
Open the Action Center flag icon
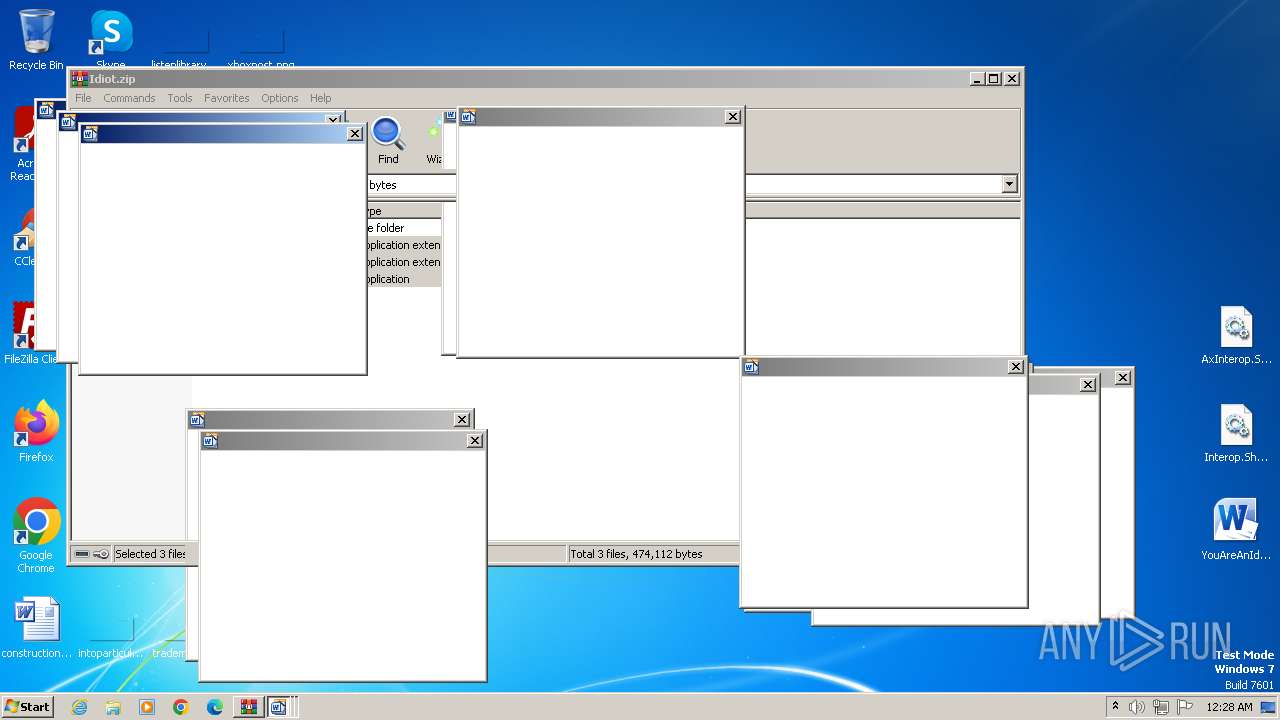click(1185, 707)
